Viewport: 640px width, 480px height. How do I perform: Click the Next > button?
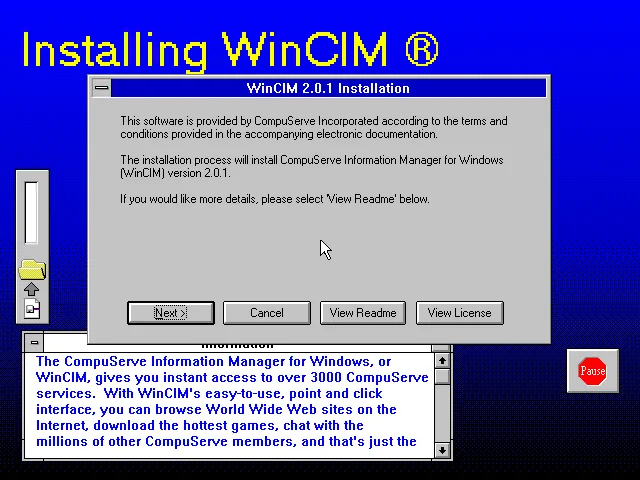pyautogui.click(x=171, y=313)
